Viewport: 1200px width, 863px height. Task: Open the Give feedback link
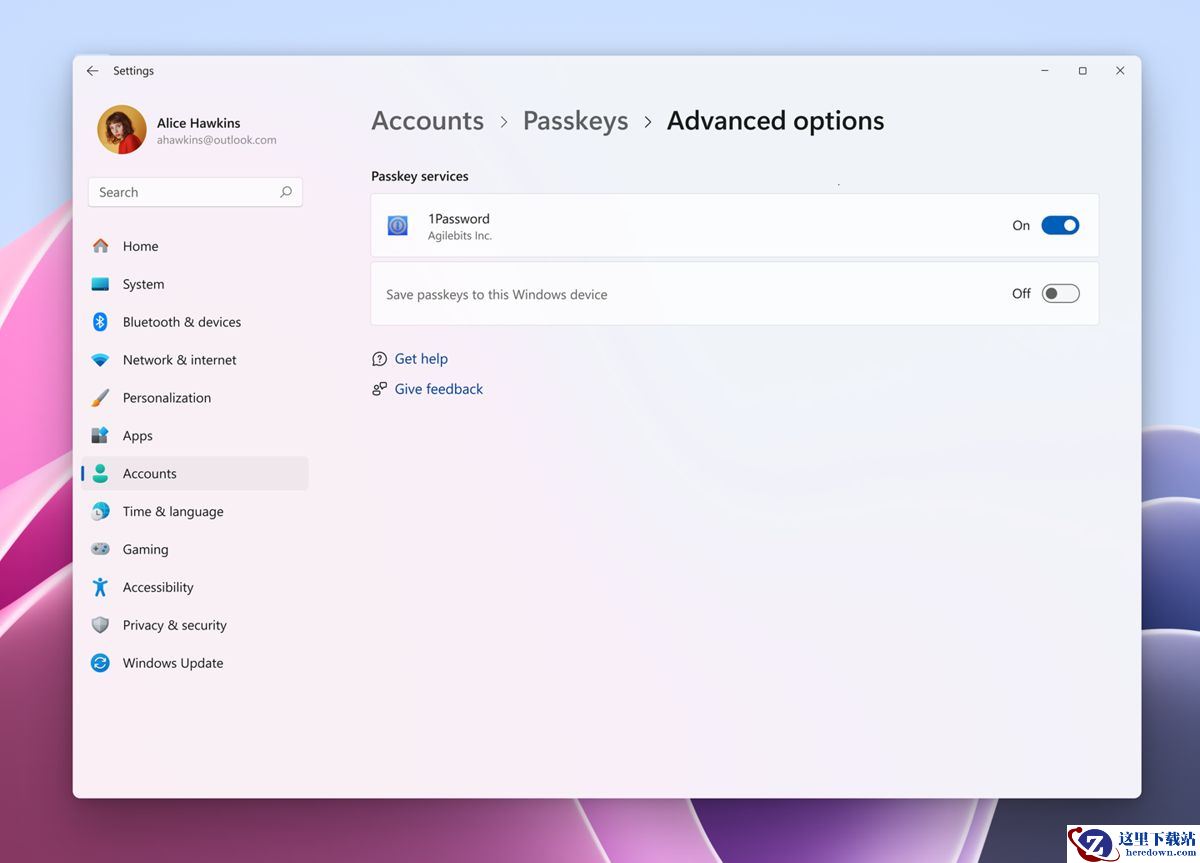[x=438, y=389]
